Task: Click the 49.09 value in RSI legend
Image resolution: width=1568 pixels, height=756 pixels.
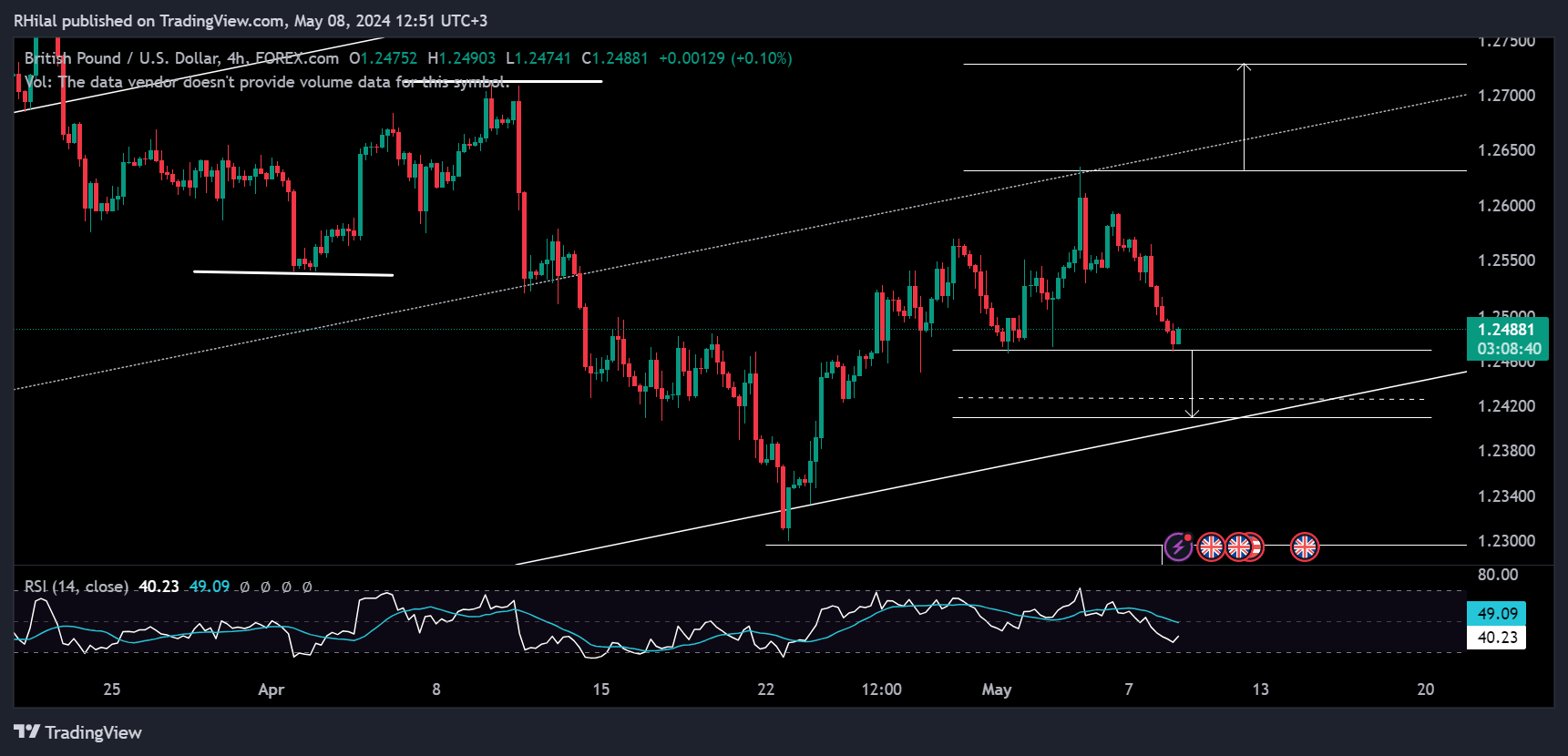Action: pyautogui.click(x=210, y=587)
